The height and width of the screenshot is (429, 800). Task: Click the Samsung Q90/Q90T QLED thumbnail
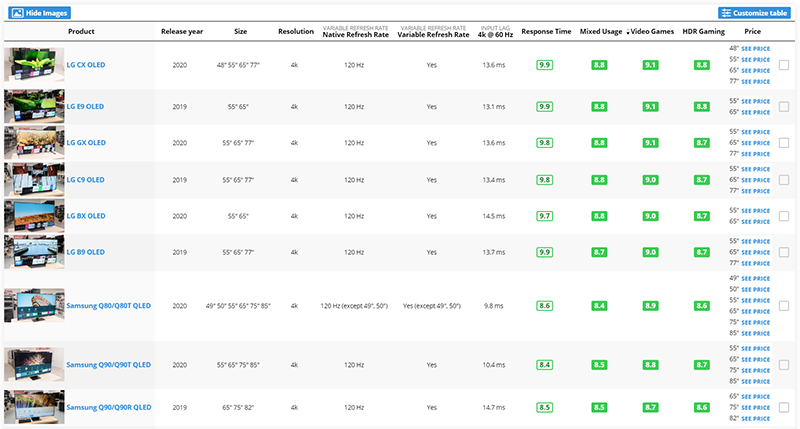coord(34,365)
